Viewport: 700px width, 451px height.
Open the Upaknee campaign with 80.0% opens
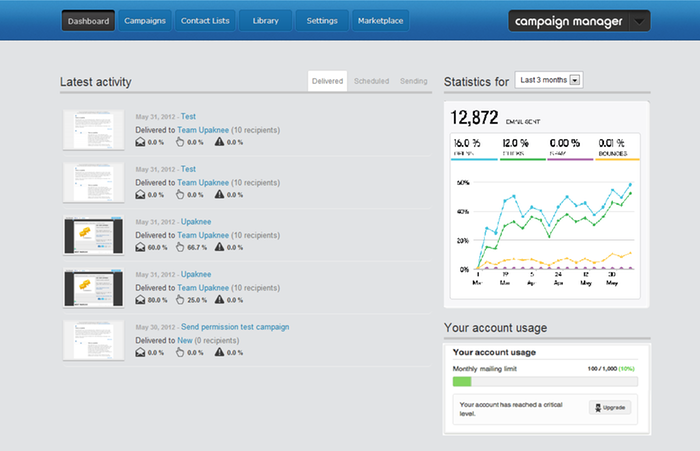(196, 275)
